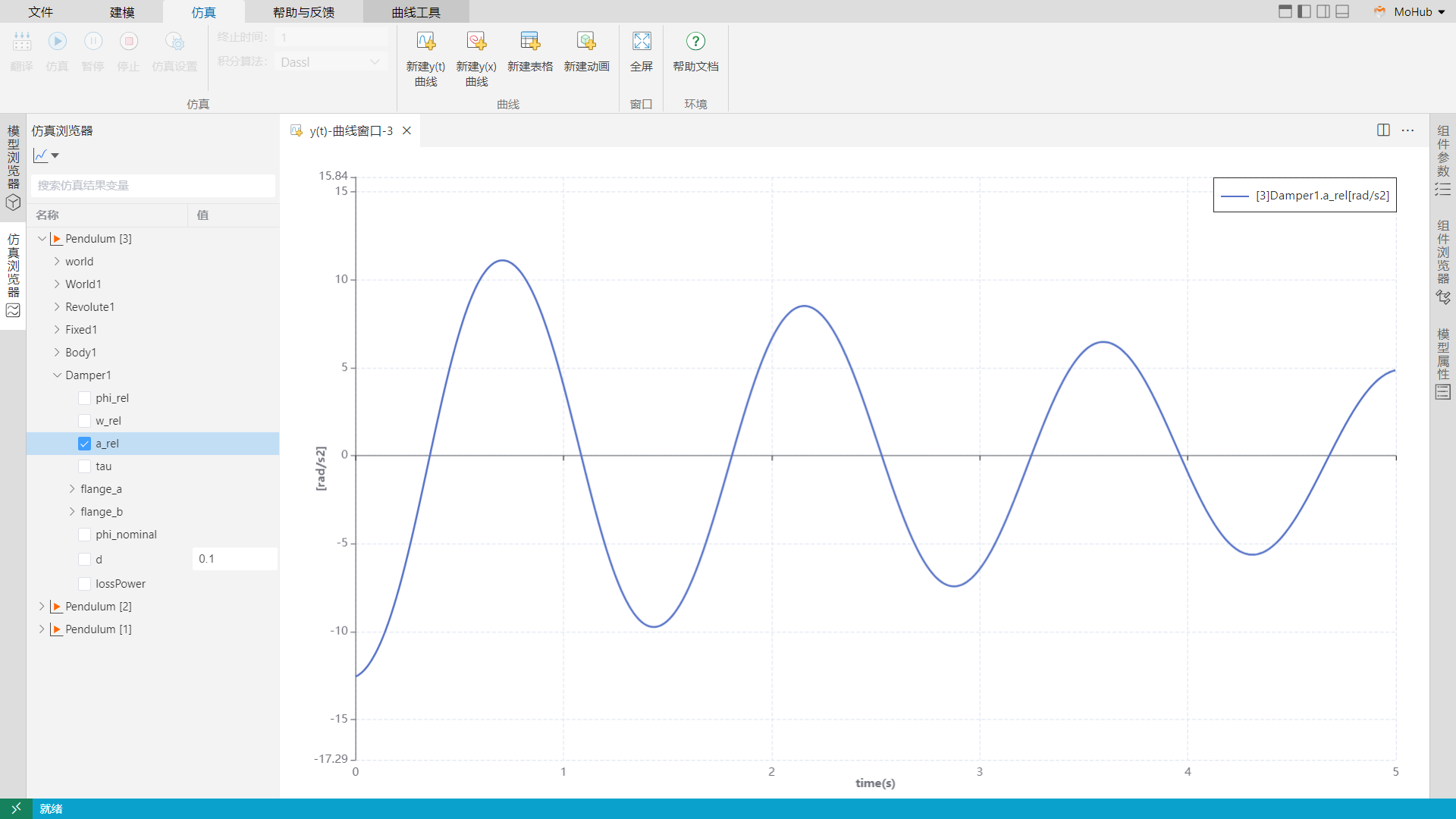
Task: Expand the Pendulum [1] tree item
Action: [x=41, y=629]
